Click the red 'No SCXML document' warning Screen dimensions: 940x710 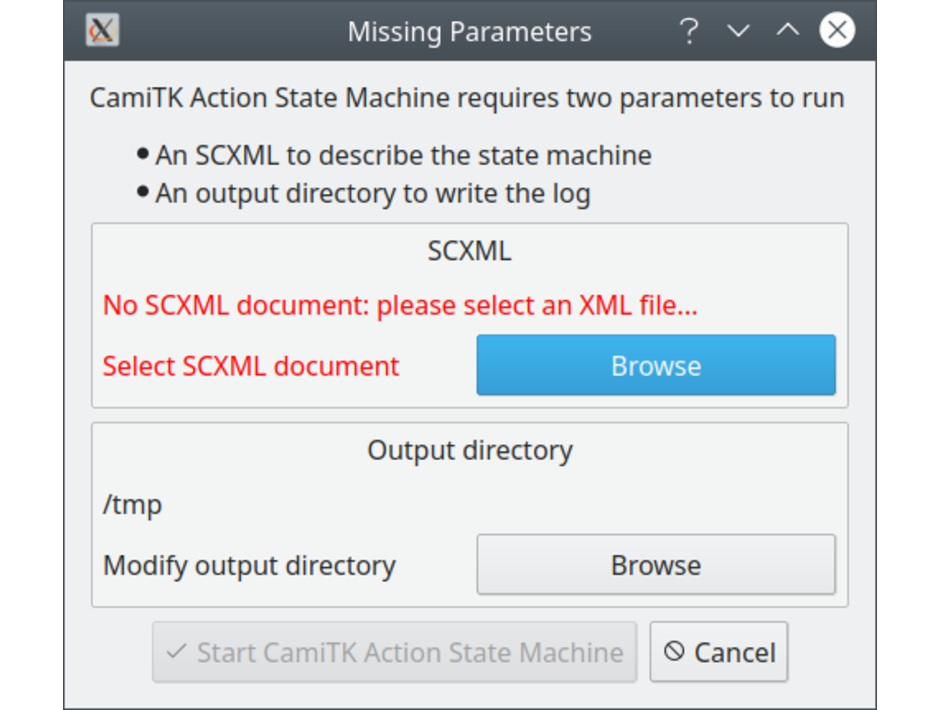pos(400,305)
